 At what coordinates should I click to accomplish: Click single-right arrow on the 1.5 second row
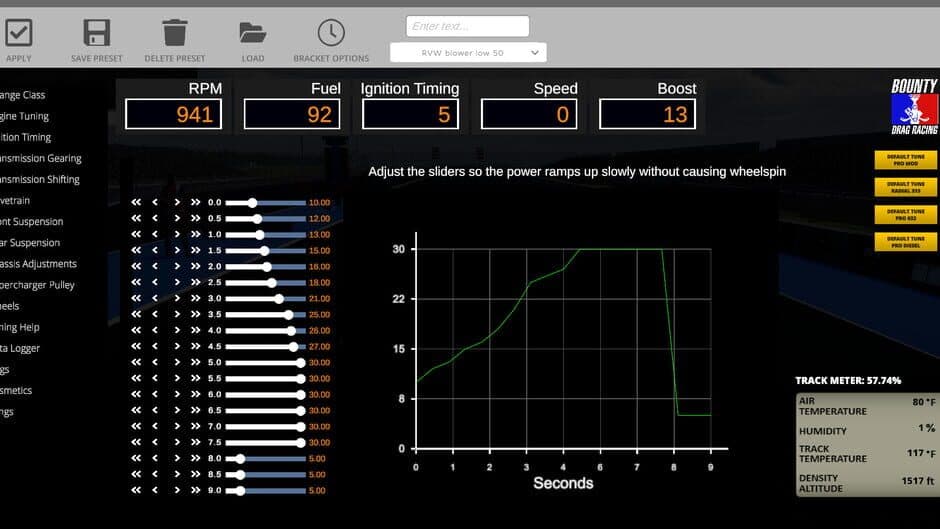[177, 251]
